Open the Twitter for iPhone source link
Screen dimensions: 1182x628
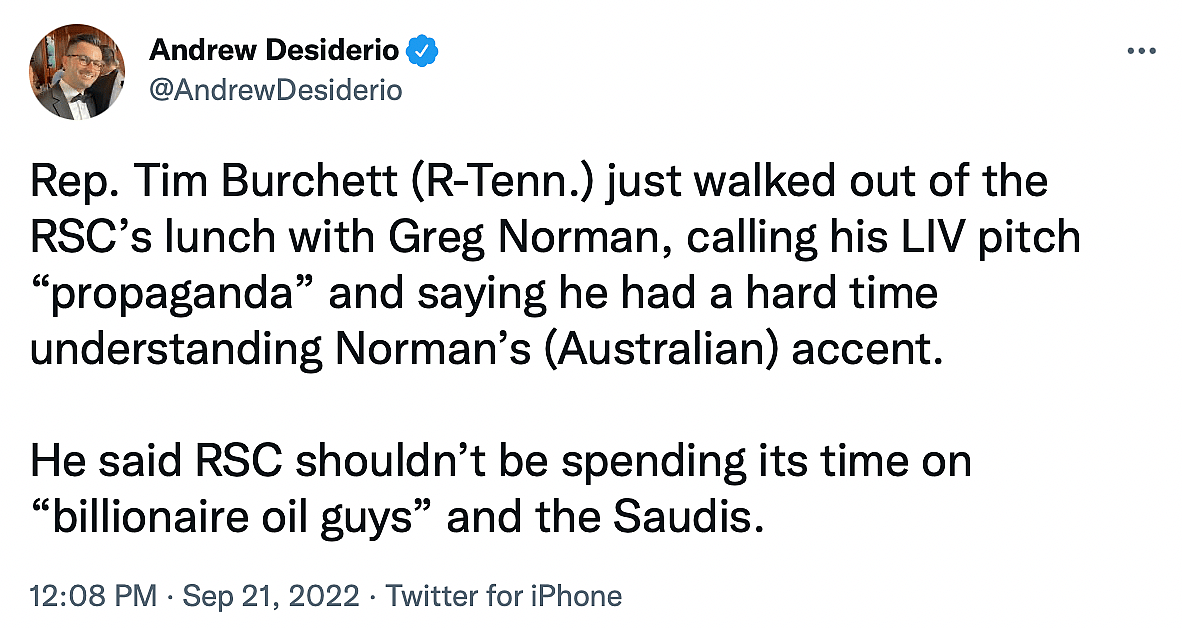coord(504,597)
